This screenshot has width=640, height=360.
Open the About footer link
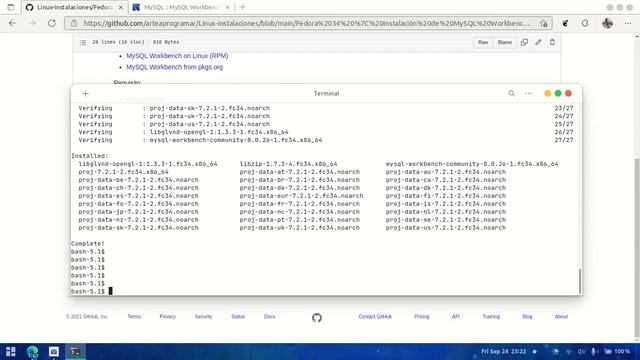pyautogui.click(x=561, y=316)
